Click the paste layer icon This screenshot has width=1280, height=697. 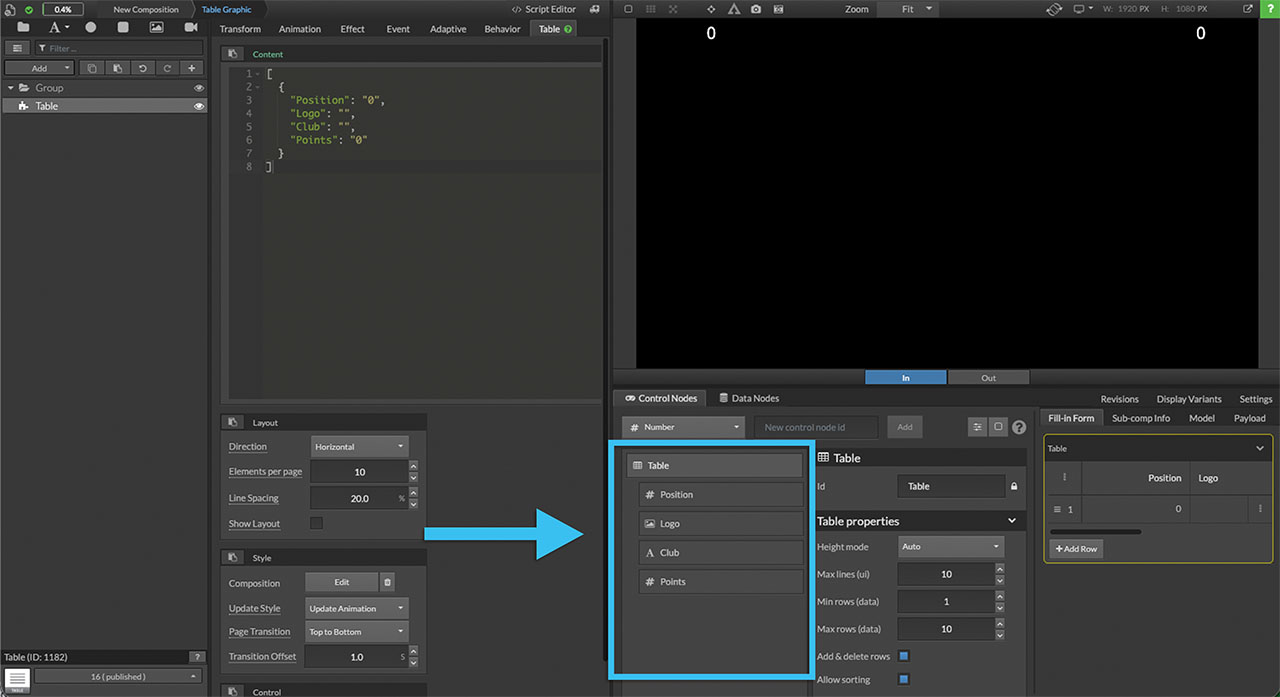[117, 68]
